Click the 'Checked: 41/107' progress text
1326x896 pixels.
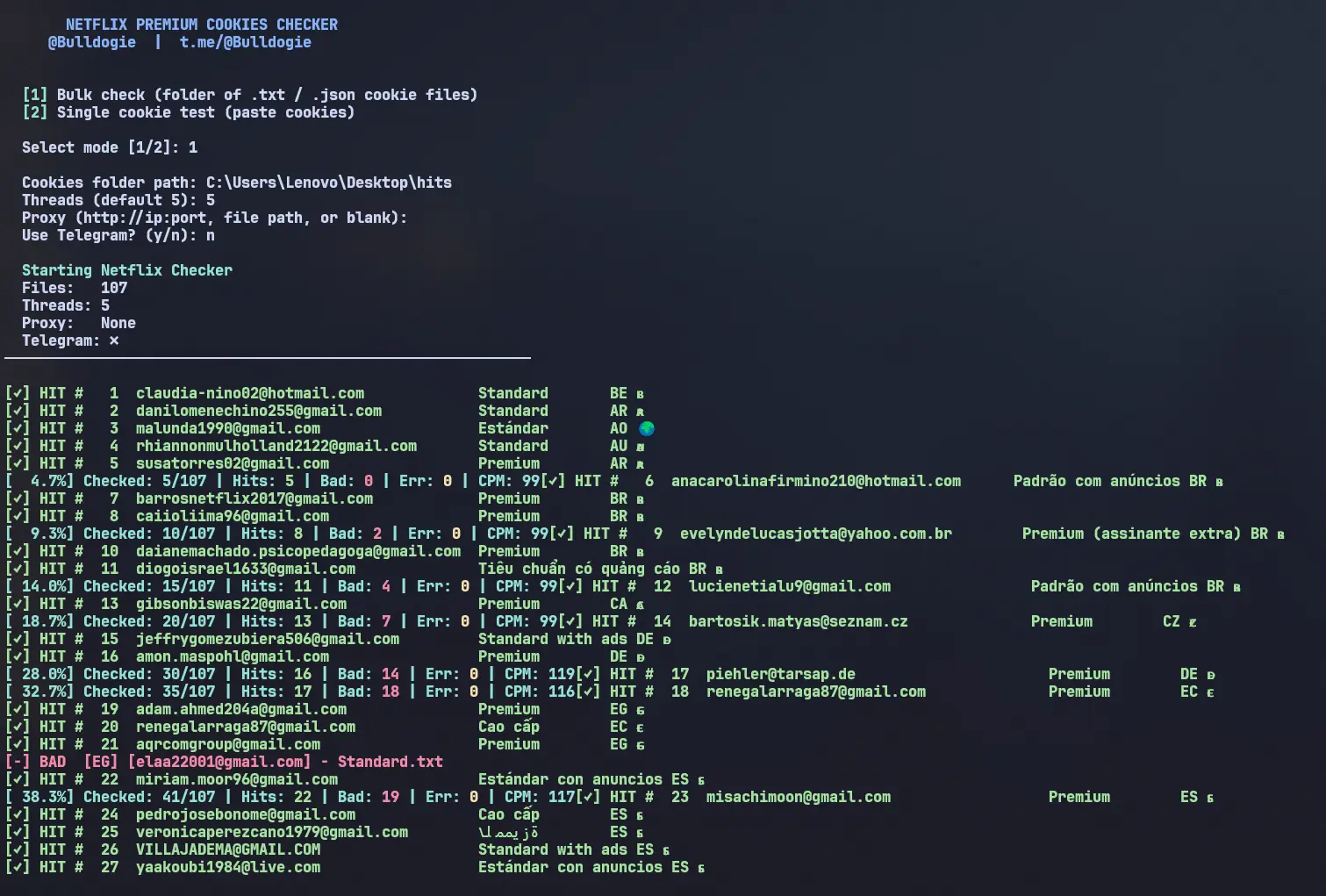(x=149, y=797)
